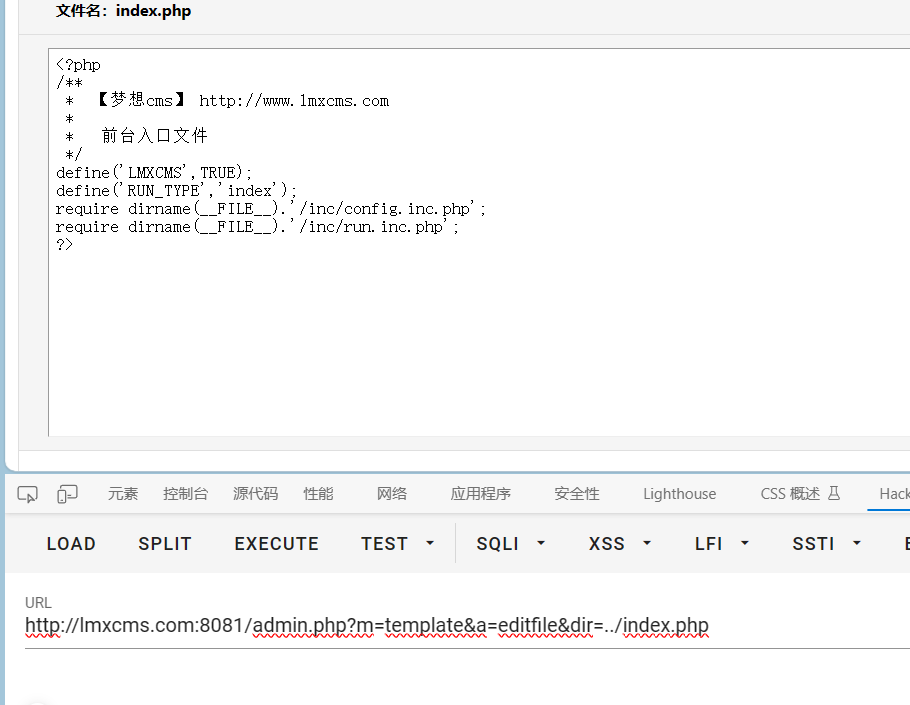Click the http://www.lmxcms.com comment text
Screen dimensions: 910x705
coord(294,101)
